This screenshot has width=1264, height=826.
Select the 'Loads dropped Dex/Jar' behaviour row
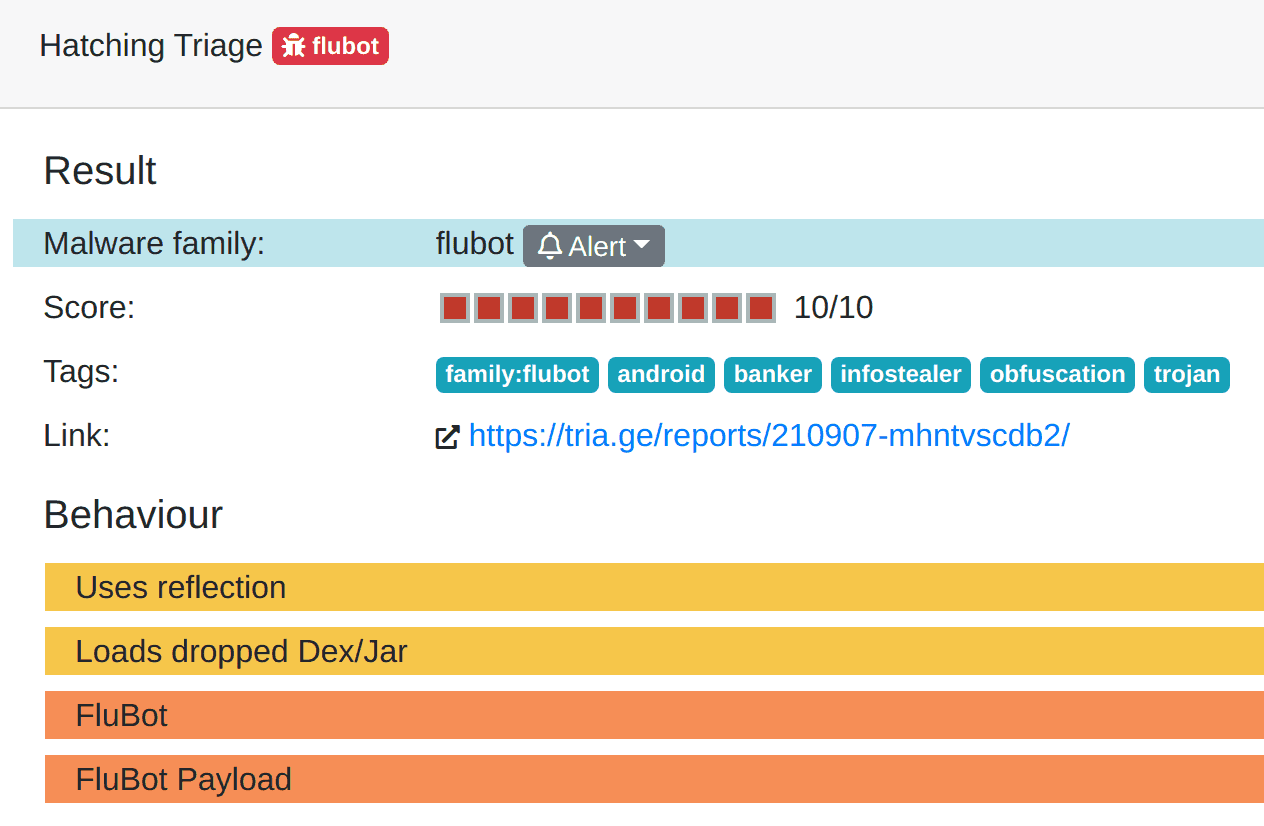(x=654, y=651)
